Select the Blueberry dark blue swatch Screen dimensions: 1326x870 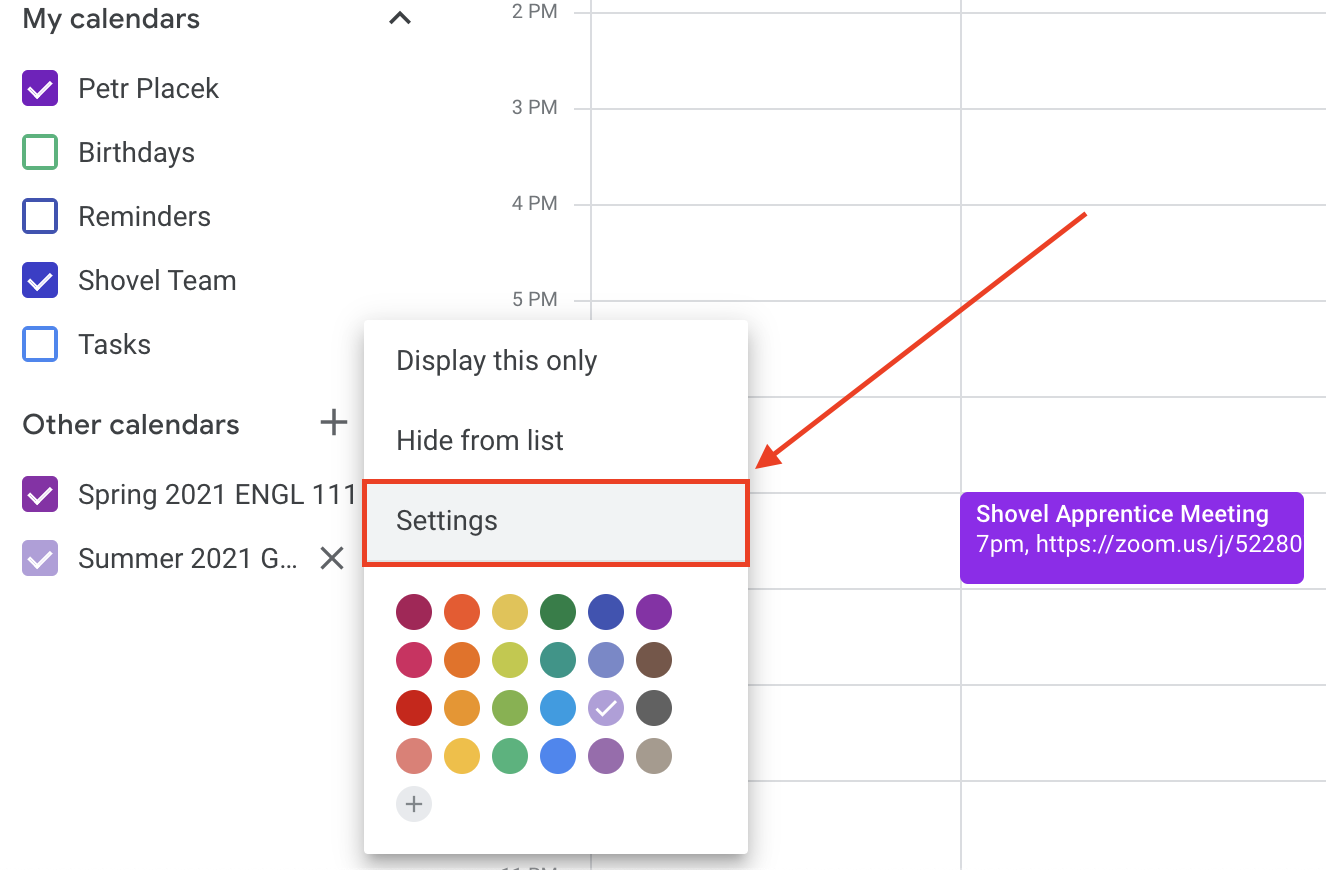pyautogui.click(x=606, y=611)
